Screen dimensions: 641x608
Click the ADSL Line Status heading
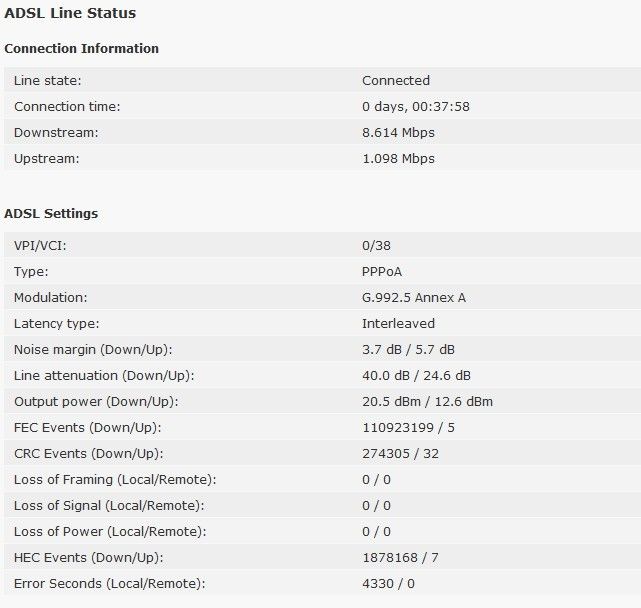70,13
